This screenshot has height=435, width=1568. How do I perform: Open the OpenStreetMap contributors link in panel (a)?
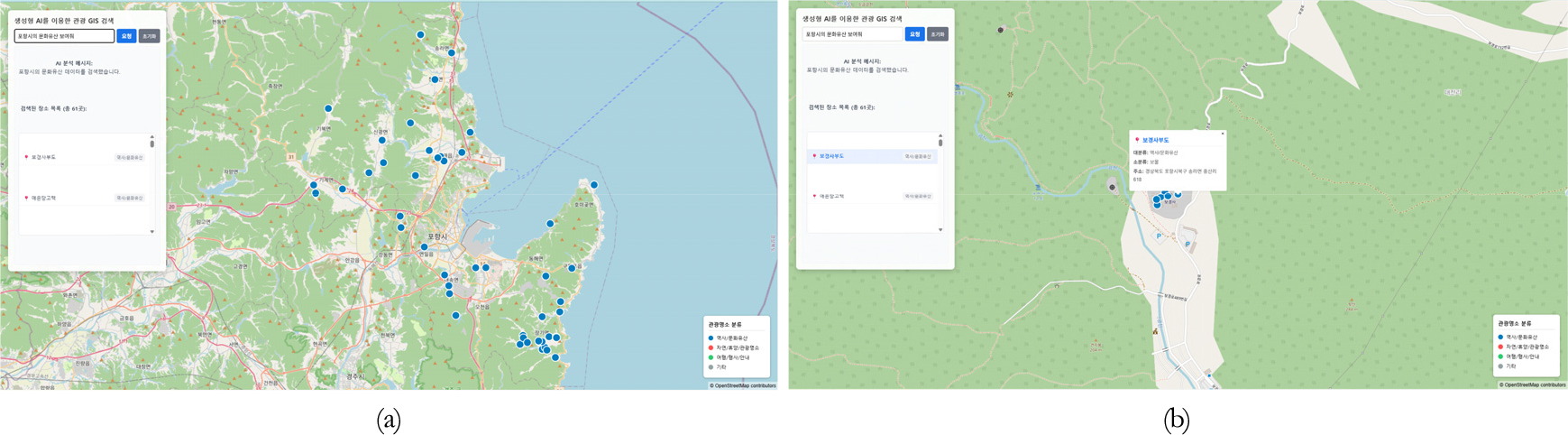745,385
